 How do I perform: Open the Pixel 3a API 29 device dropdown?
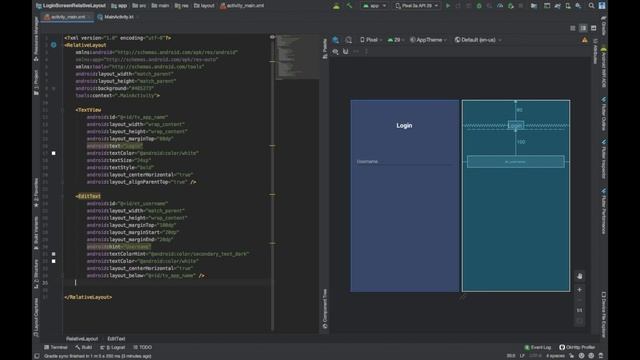(x=417, y=6)
